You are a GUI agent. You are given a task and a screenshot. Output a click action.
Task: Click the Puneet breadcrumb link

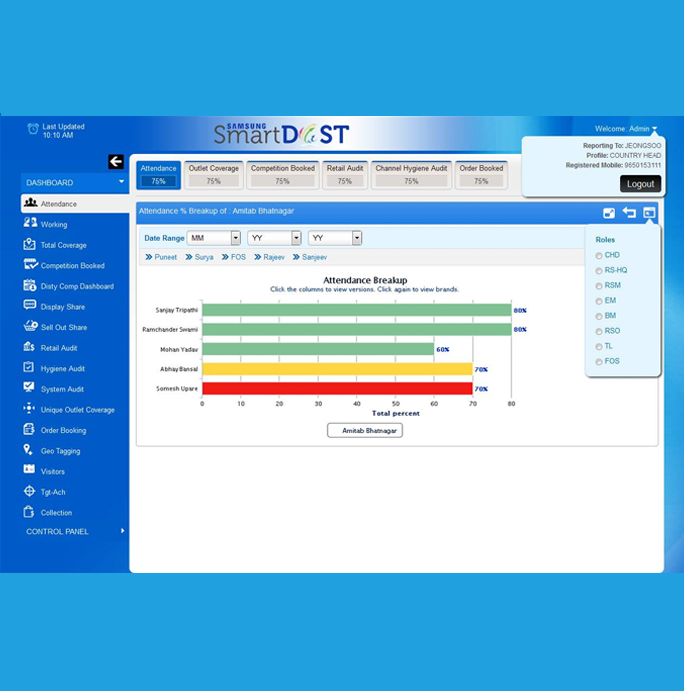point(165,257)
